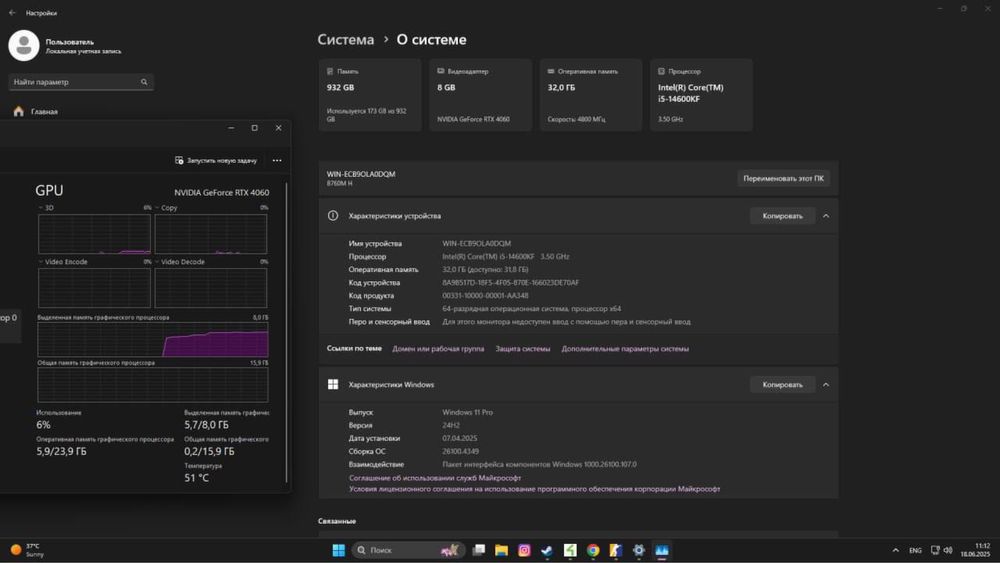Click the Windows logo beside Характеристики Windows

333,384
